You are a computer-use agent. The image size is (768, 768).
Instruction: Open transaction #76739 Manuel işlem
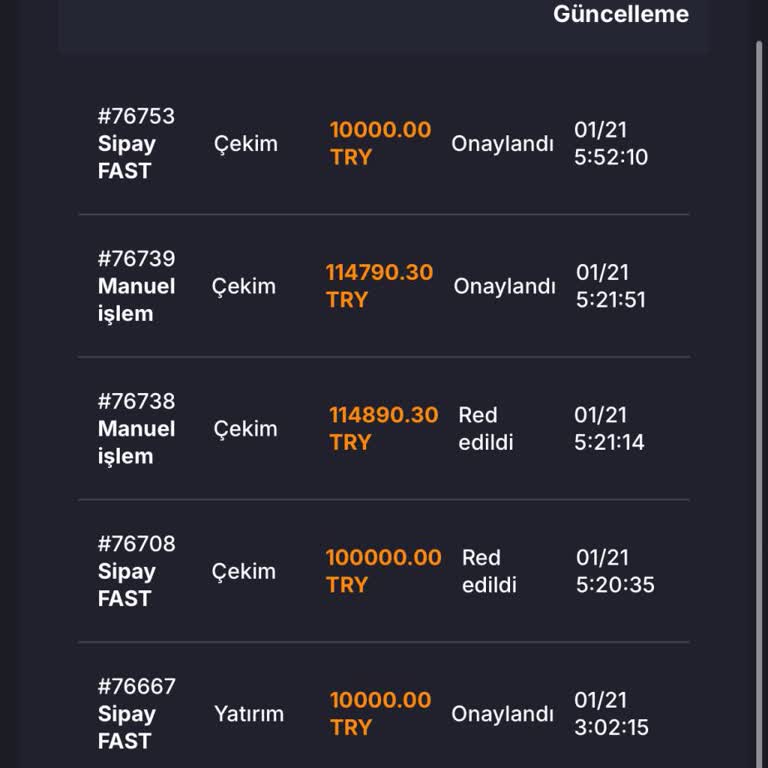(136, 286)
